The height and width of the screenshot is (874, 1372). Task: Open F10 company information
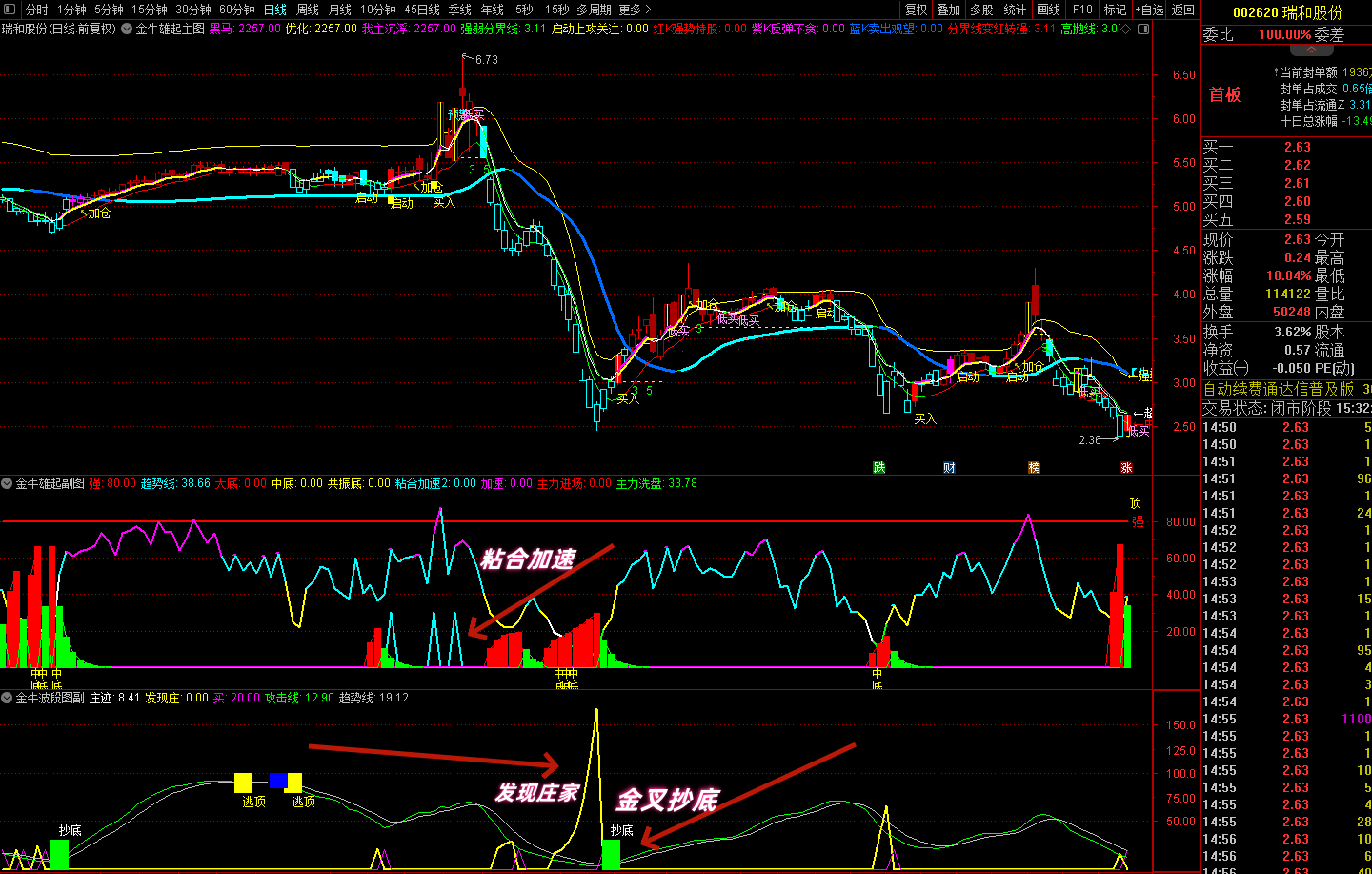(x=1082, y=10)
